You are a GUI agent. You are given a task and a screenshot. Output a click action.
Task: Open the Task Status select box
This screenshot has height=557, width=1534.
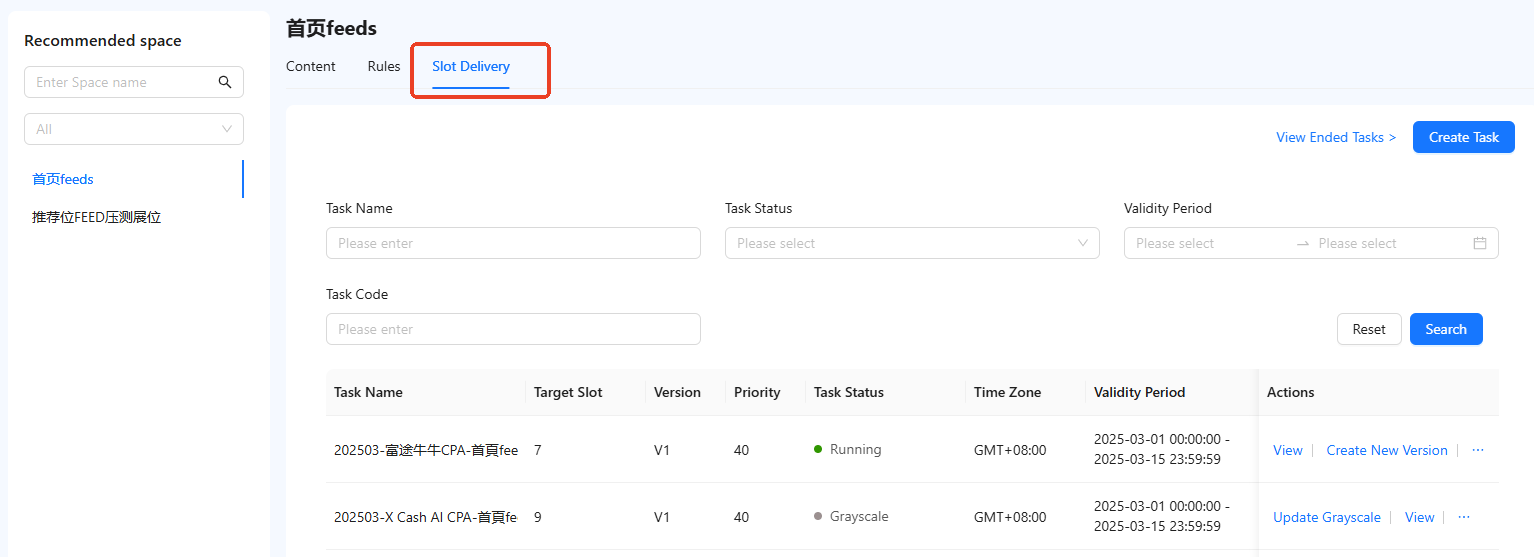(912, 243)
